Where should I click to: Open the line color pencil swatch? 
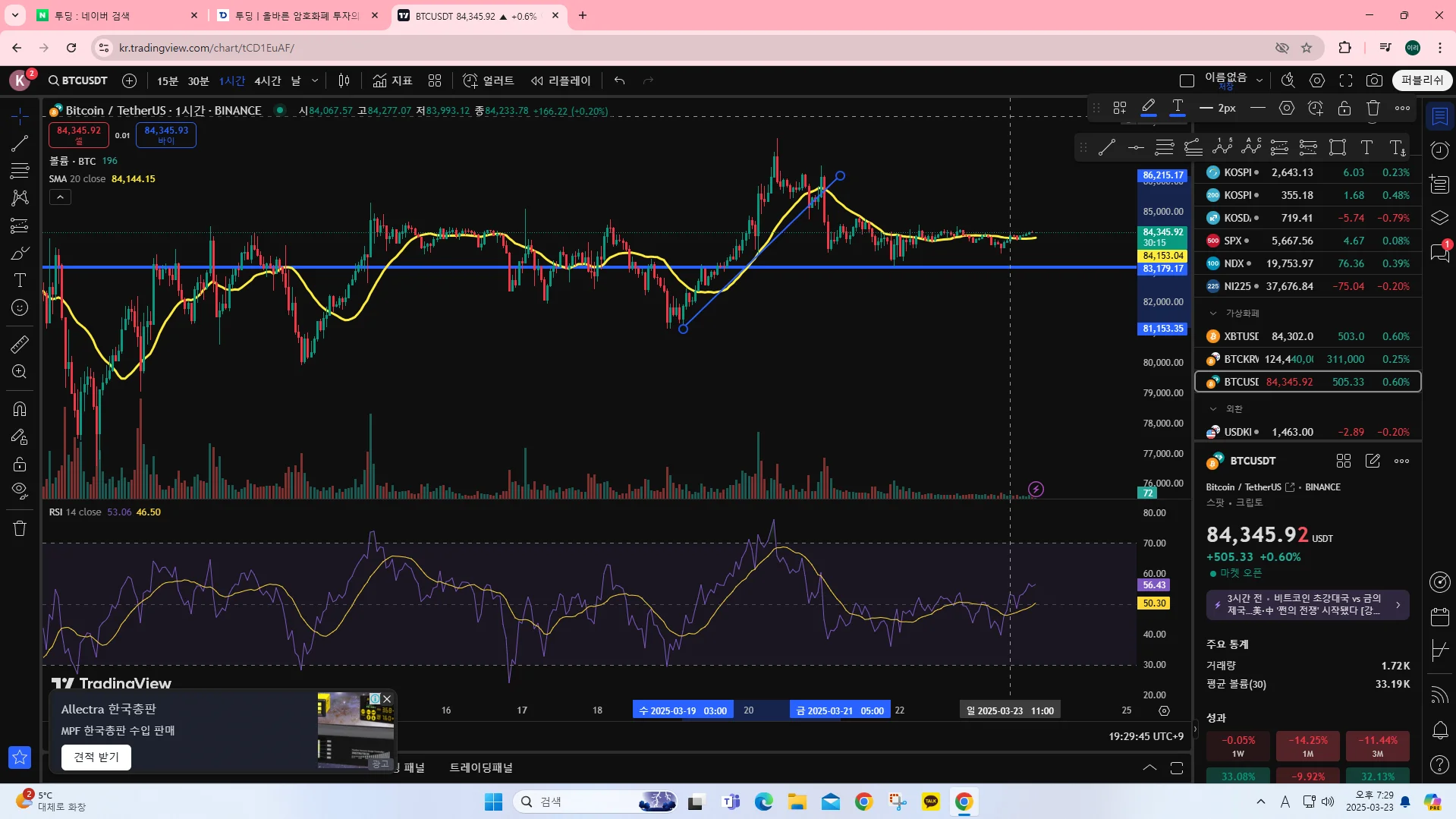1148,108
